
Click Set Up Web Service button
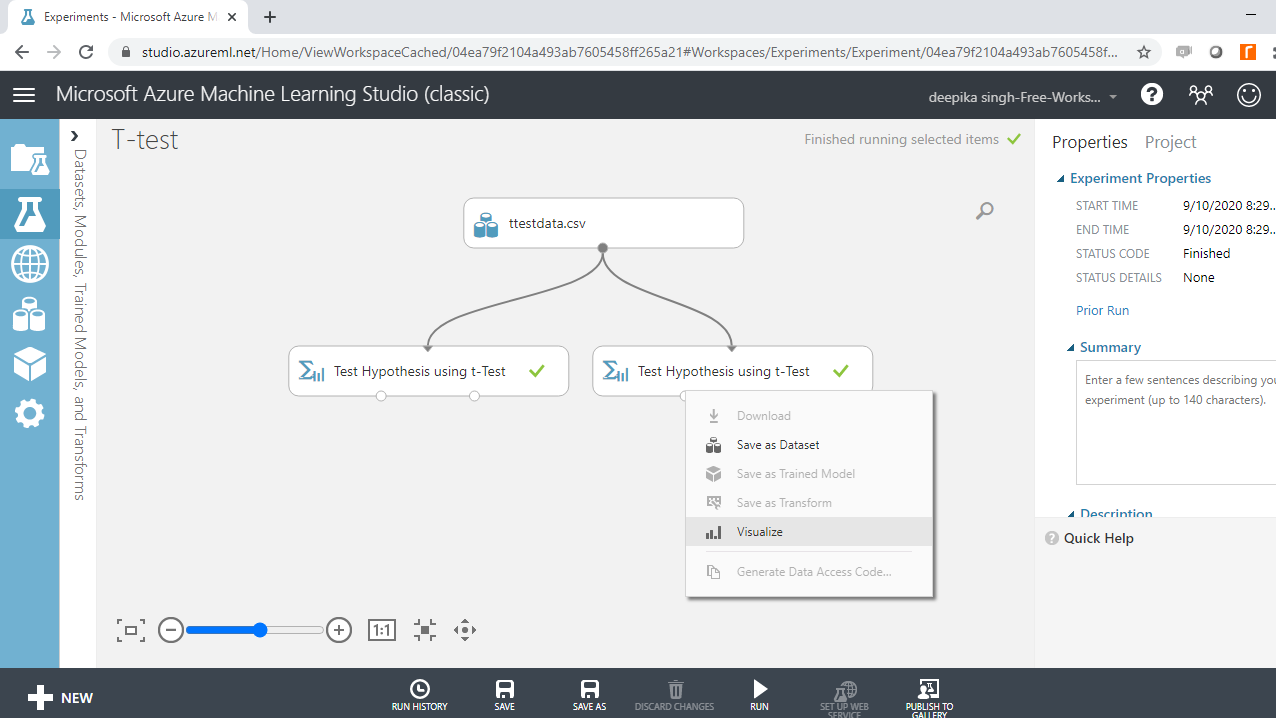845,697
